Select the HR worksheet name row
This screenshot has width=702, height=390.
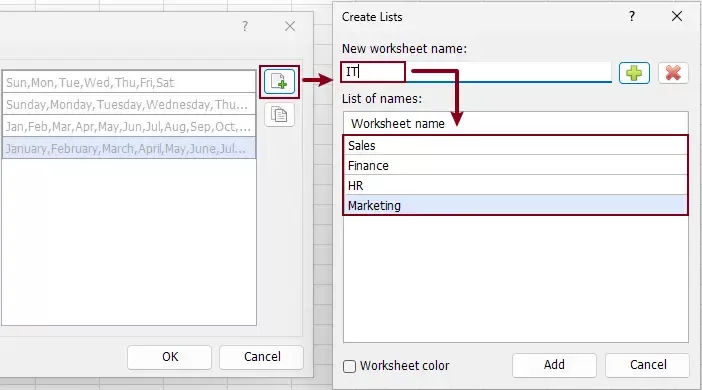click(x=515, y=185)
